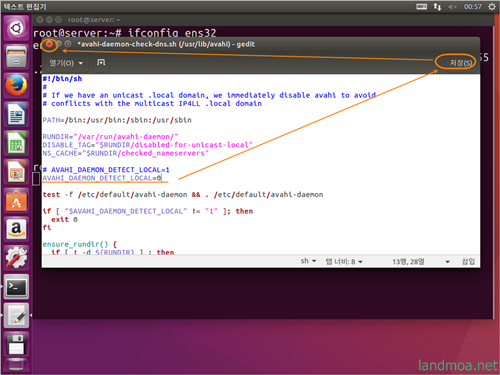
Task: Click the terminal window title root@server
Action: [94, 20]
